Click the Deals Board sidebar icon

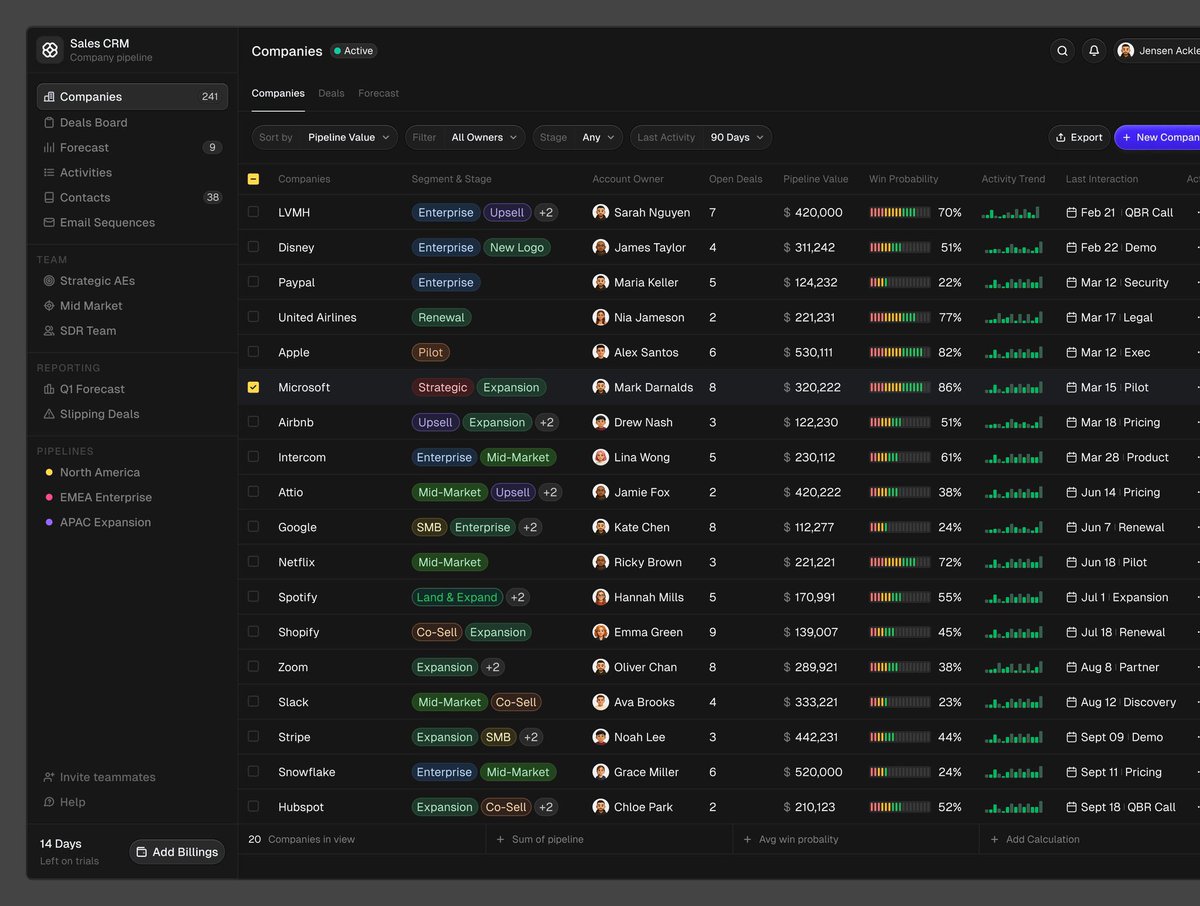point(49,122)
